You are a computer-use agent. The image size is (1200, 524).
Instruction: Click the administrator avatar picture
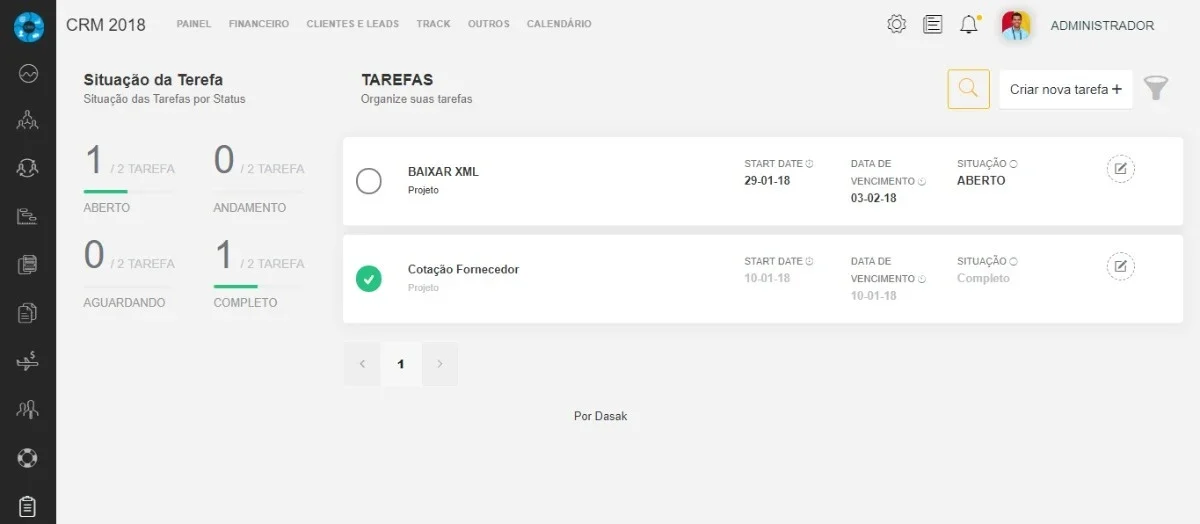[1016, 26]
